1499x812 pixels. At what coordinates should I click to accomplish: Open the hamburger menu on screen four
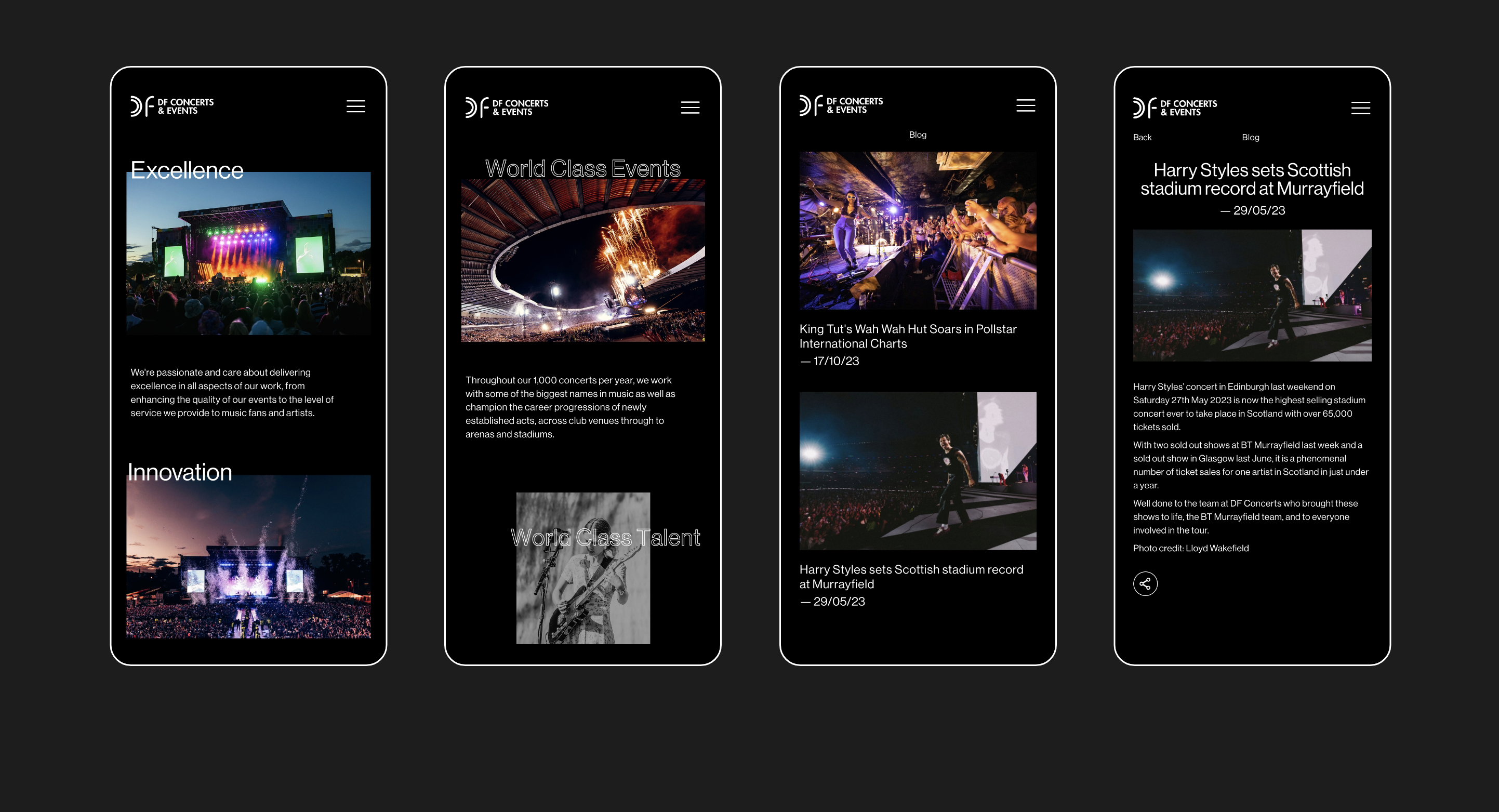point(1363,106)
